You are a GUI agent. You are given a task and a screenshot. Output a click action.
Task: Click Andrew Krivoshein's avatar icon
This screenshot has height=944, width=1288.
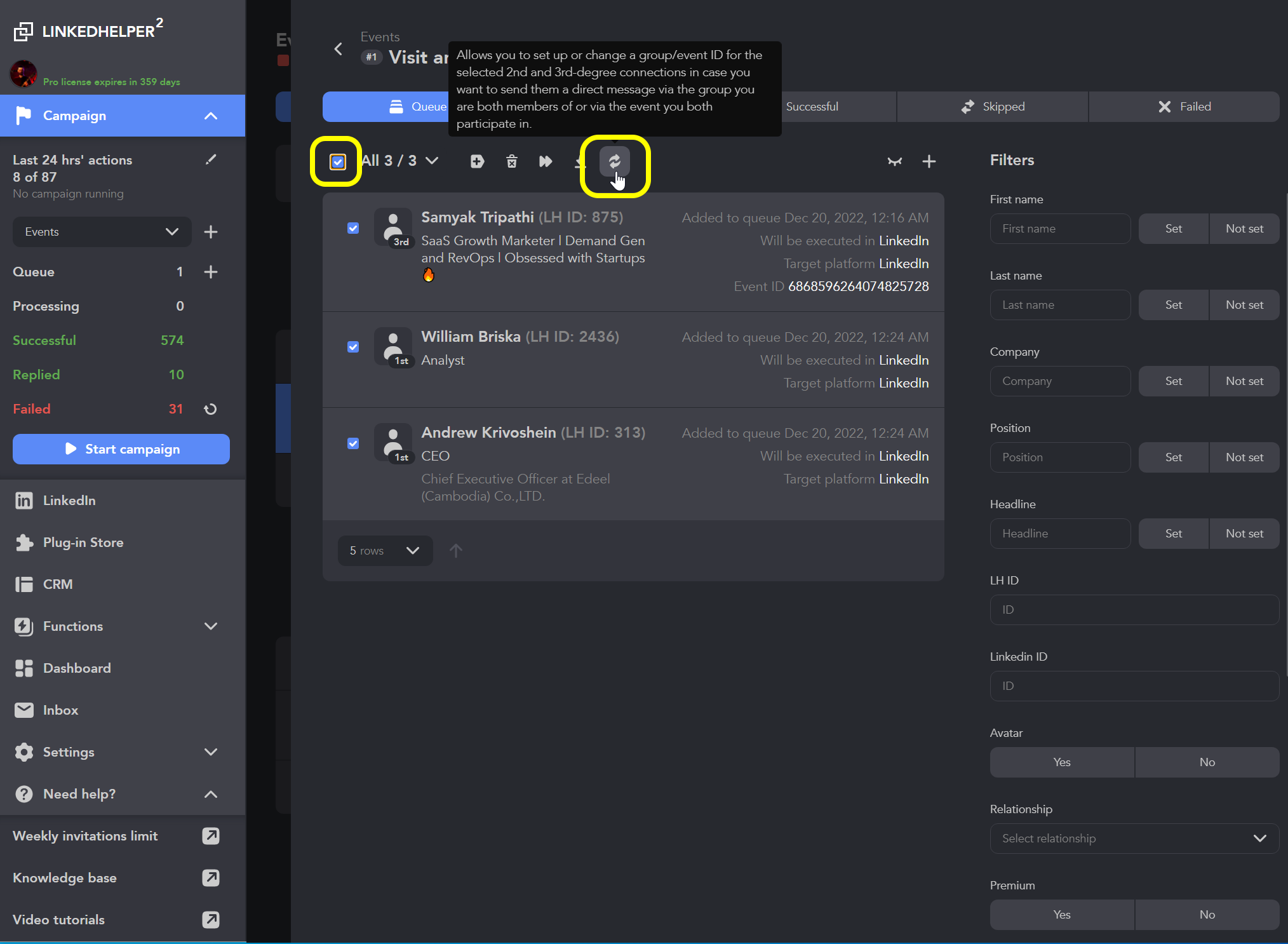(393, 443)
